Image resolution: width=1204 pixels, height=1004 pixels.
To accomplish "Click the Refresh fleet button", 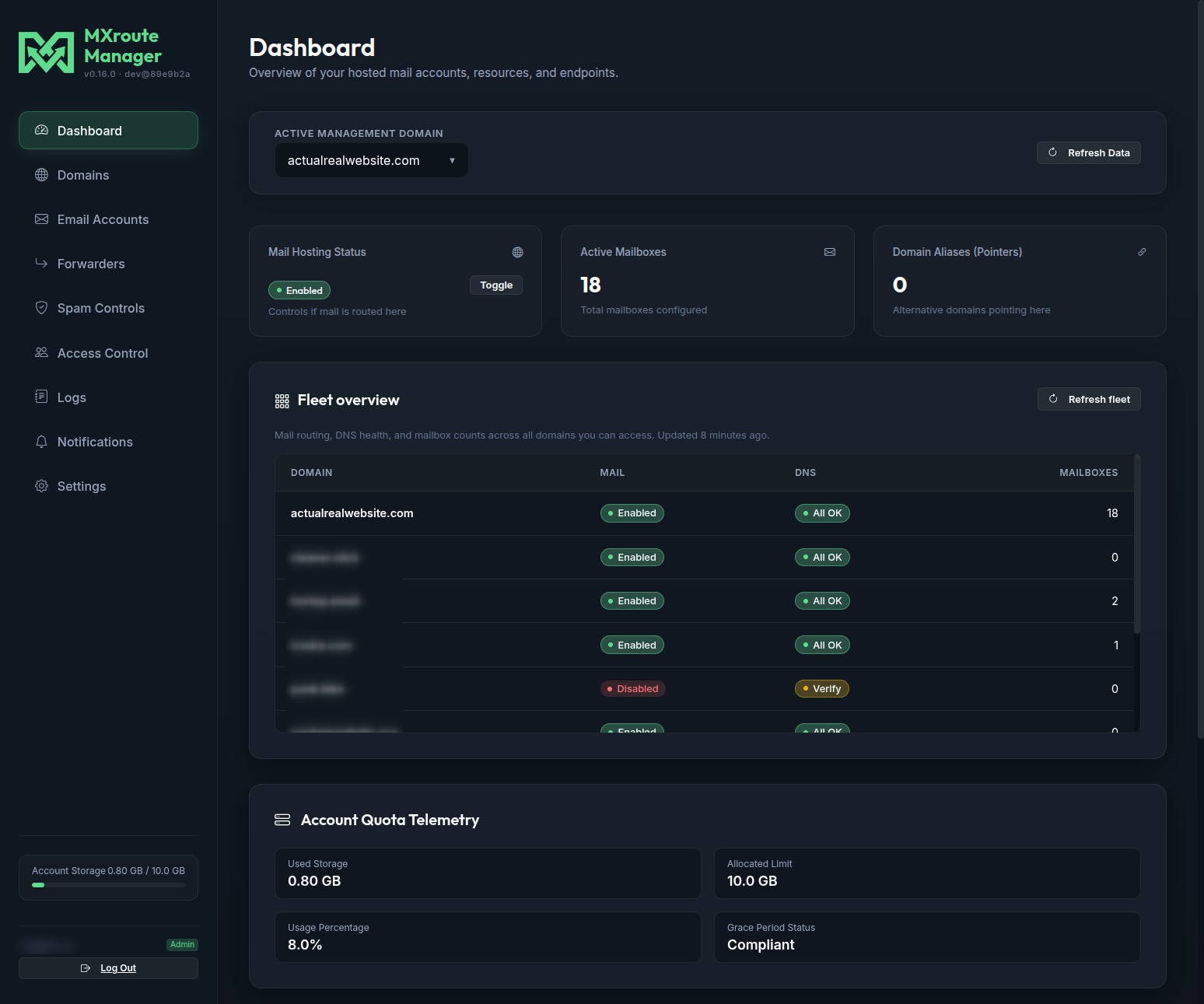I will coord(1089,399).
